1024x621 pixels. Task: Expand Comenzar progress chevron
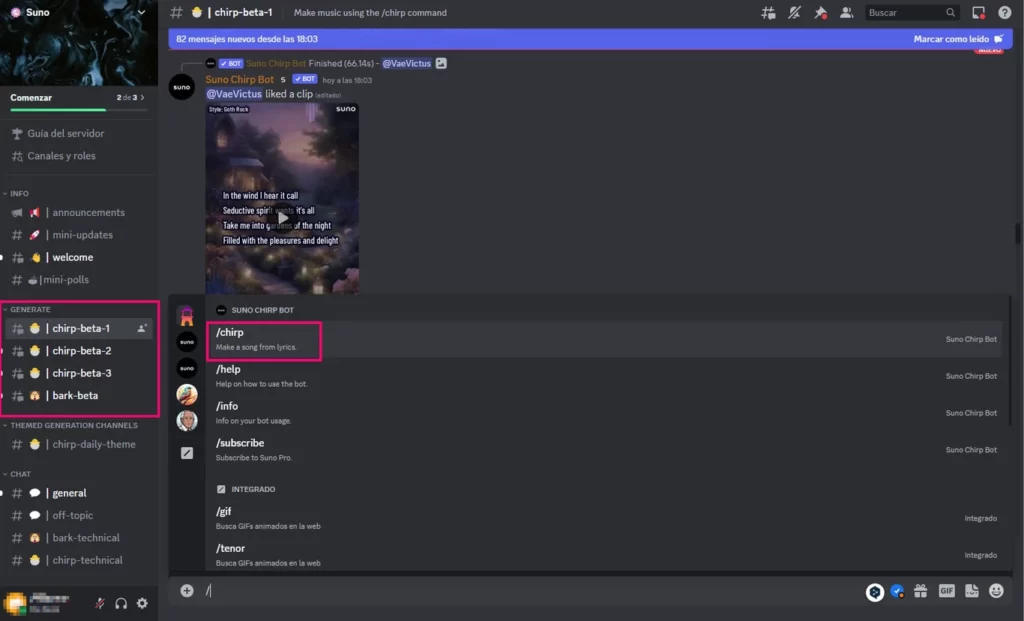click(x=142, y=97)
